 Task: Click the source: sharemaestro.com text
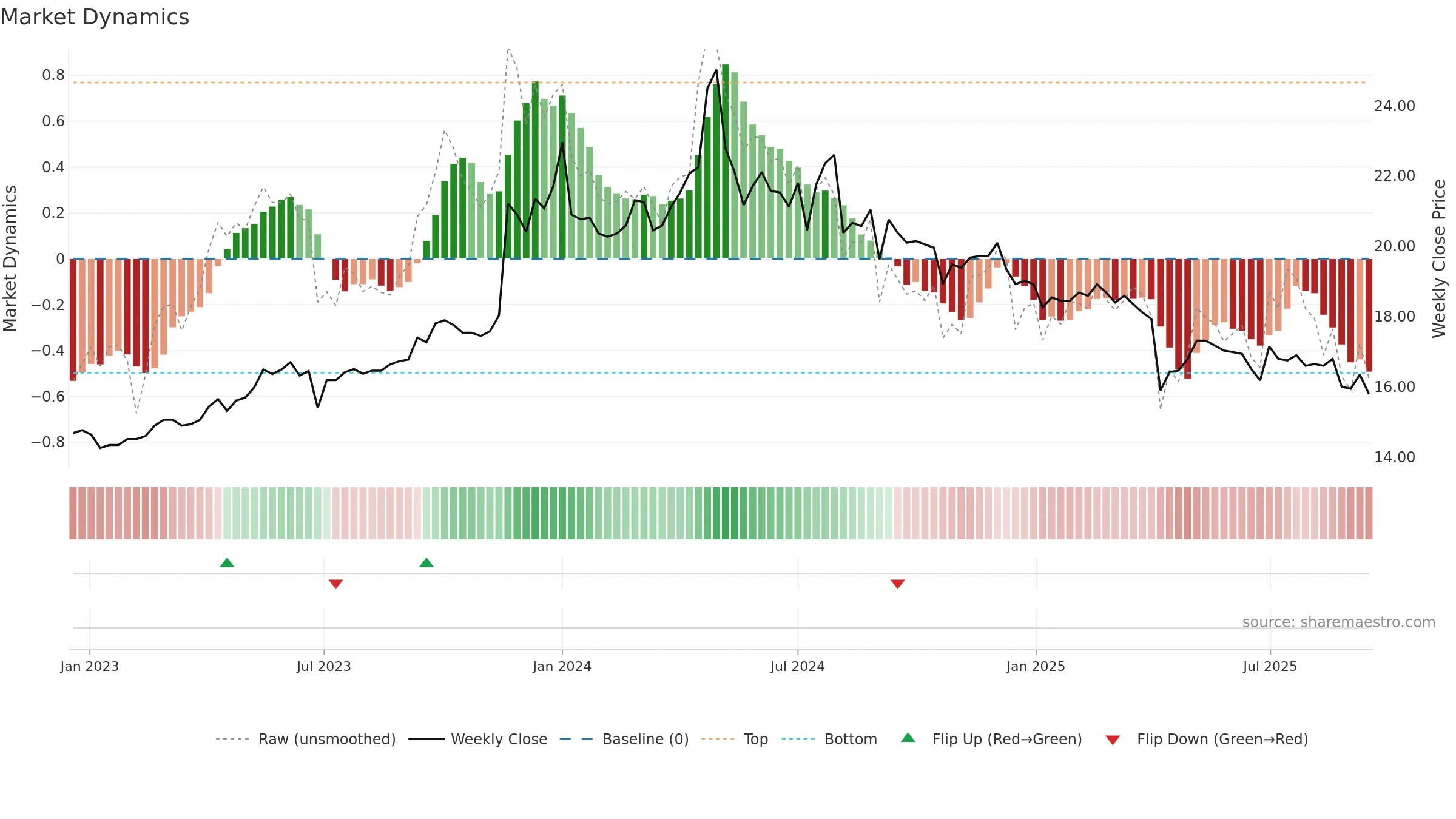tap(1339, 622)
